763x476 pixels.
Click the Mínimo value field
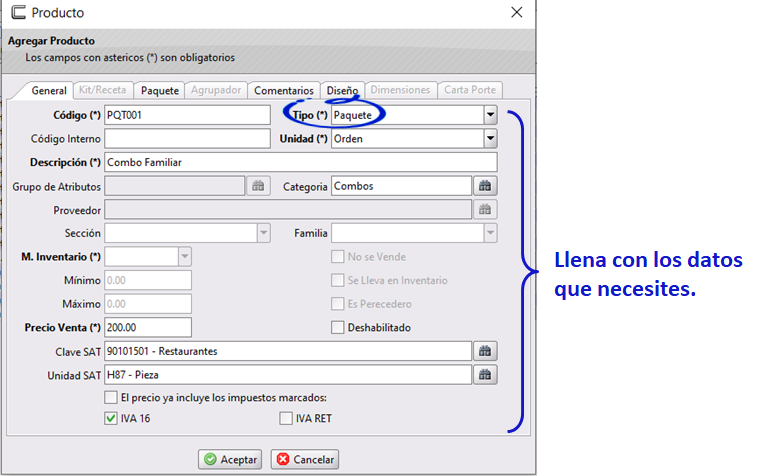point(148,280)
